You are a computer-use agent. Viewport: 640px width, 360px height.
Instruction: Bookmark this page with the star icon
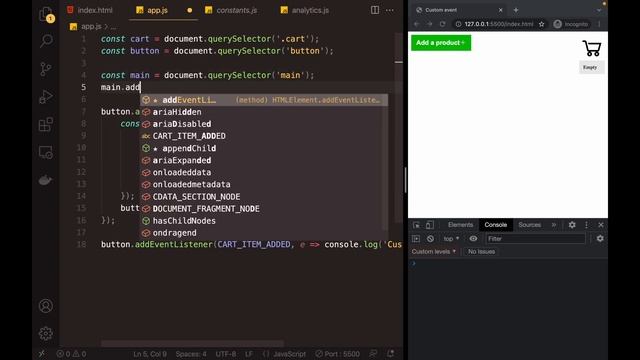click(x=542, y=24)
